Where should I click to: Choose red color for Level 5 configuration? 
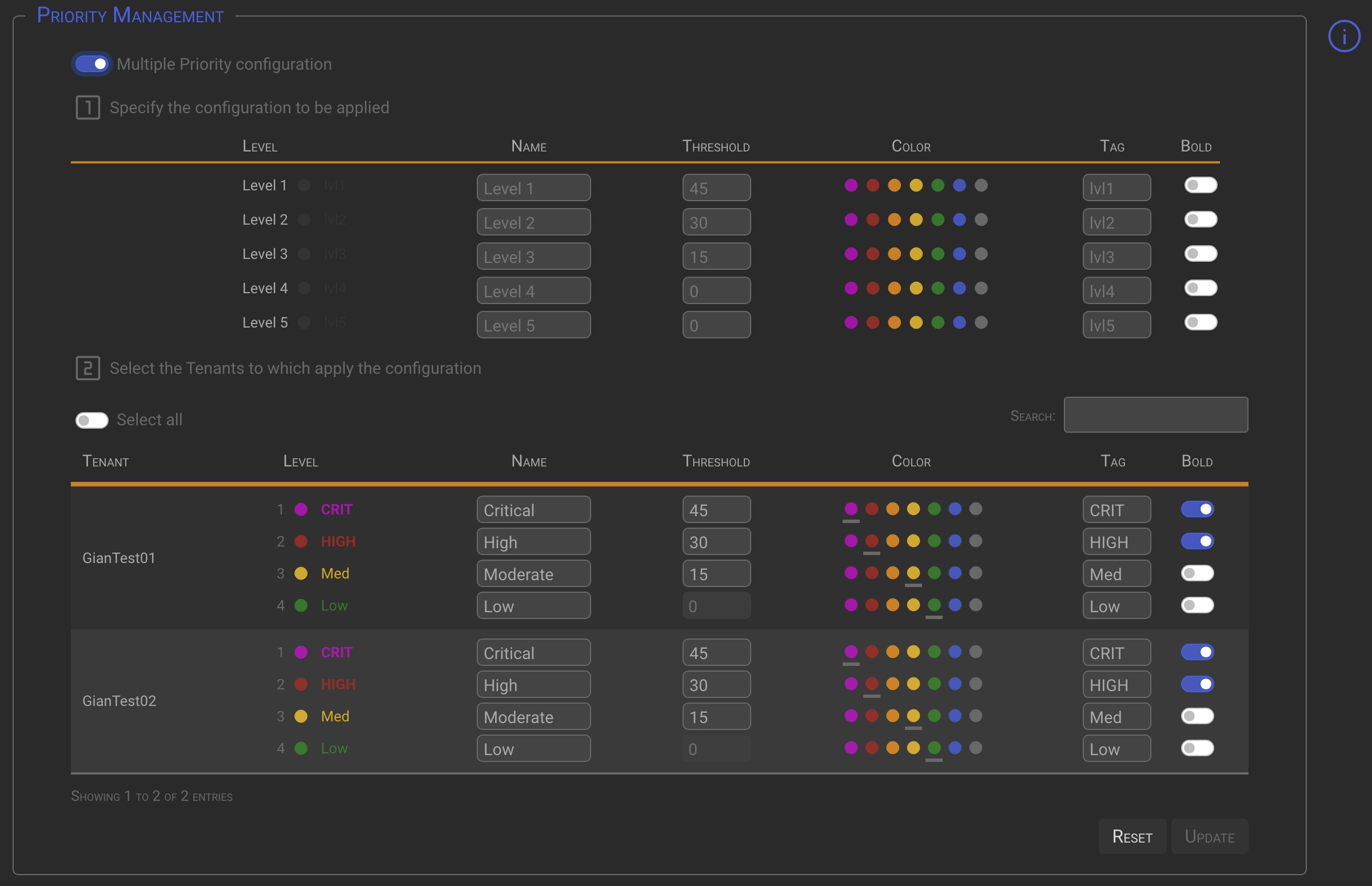tap(873, 322)
